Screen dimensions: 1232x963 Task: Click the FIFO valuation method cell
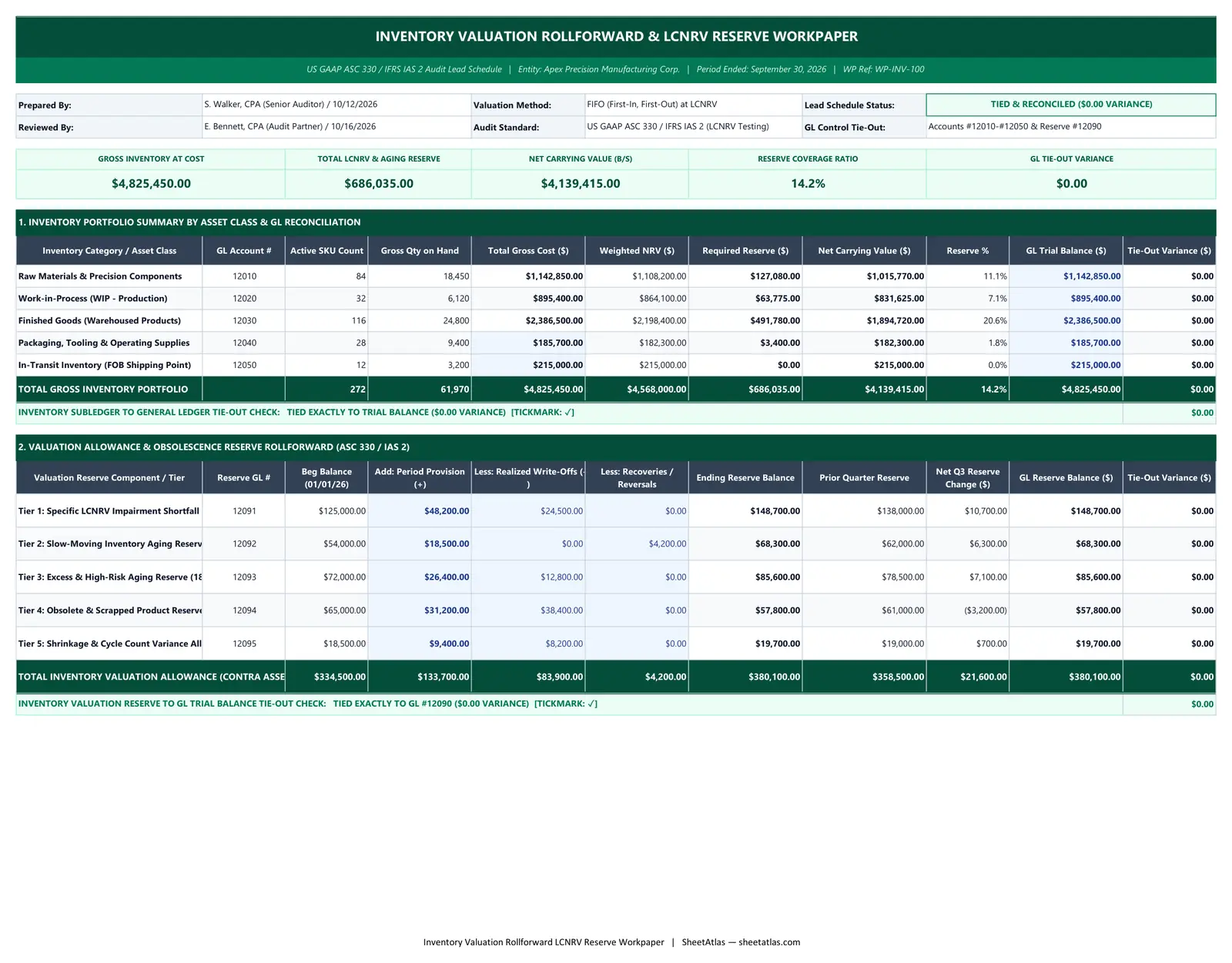pyautogui.click(x=693, y=105)
